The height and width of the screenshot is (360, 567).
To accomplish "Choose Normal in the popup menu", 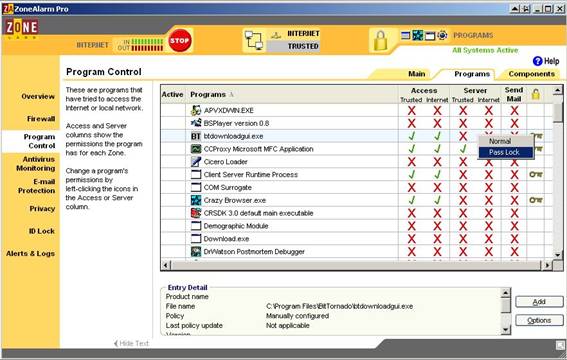I will point(506,141).
